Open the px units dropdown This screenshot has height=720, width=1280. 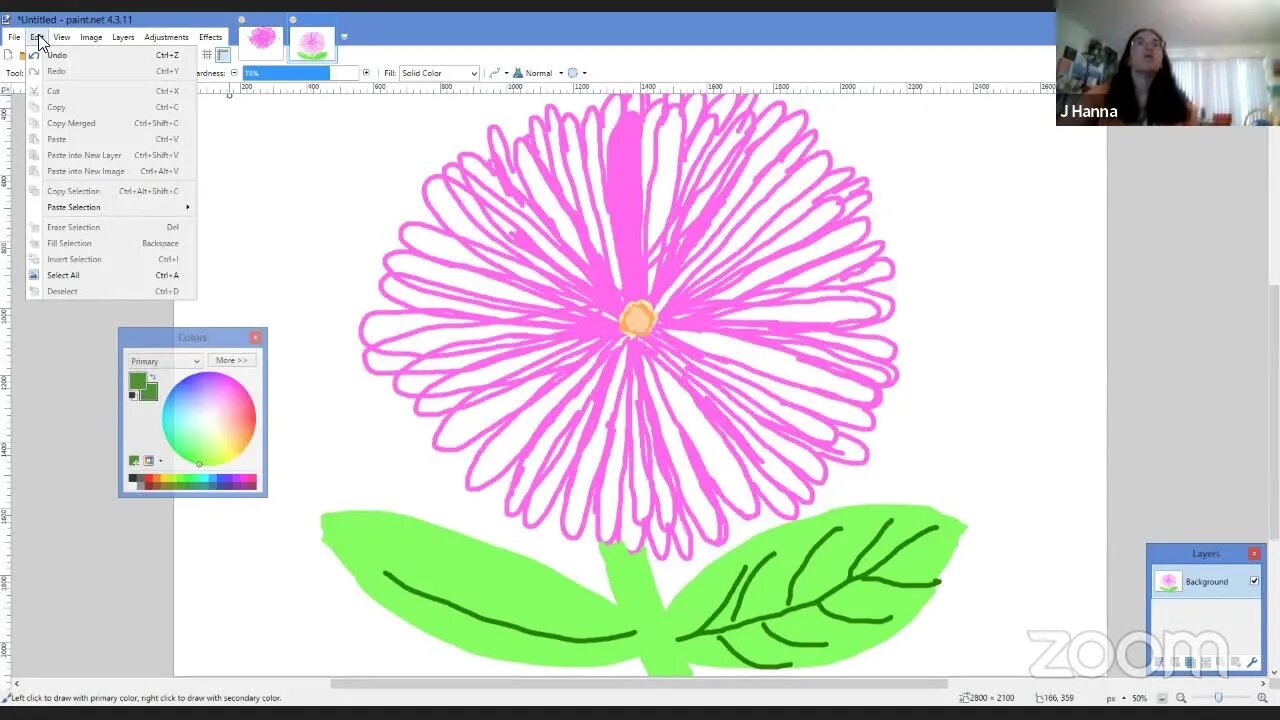click(x=1116, y=698)
